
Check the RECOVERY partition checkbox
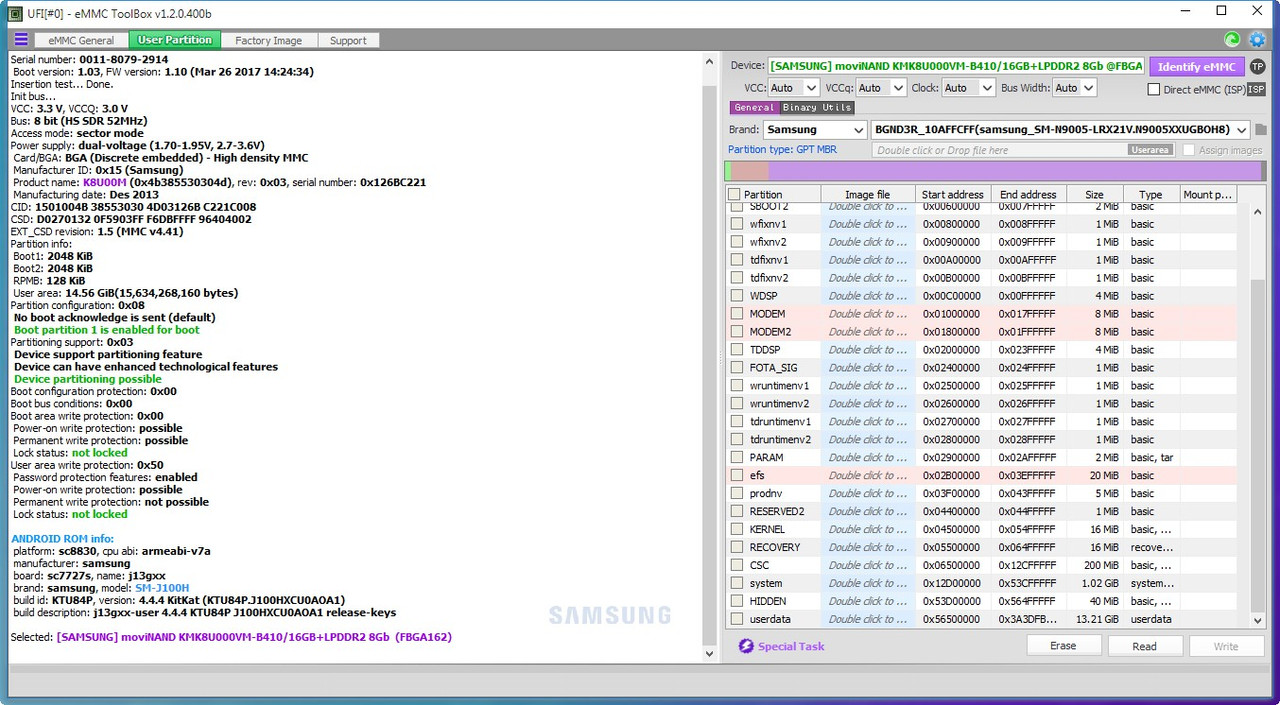click(x=737, y=548)
